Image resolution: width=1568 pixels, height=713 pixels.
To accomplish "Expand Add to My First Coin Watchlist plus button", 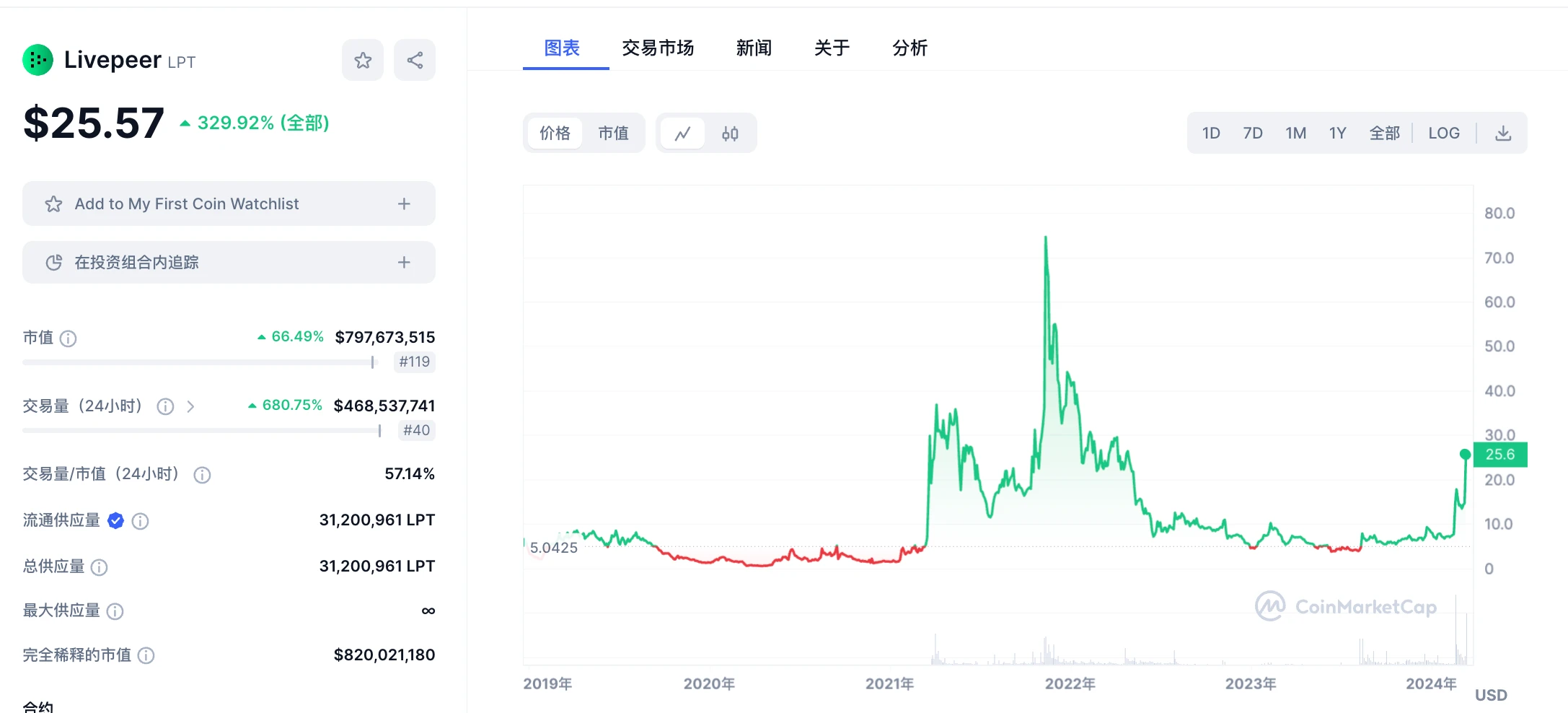I will point(405,204).
